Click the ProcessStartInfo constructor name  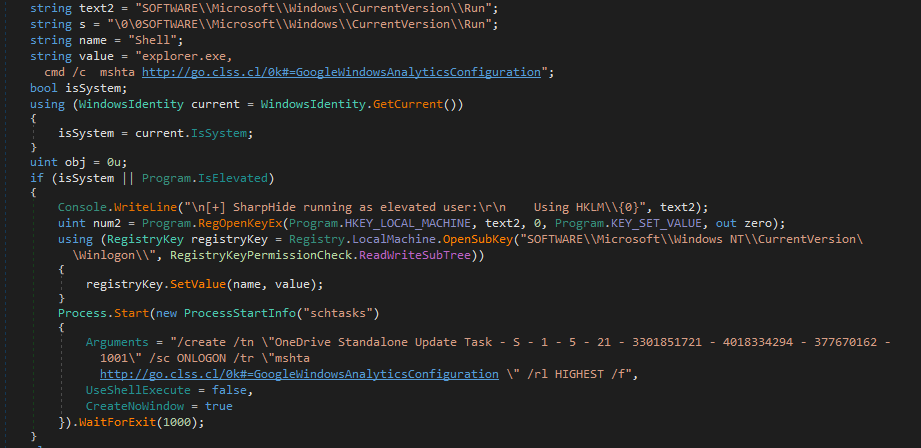click(240, 313)
